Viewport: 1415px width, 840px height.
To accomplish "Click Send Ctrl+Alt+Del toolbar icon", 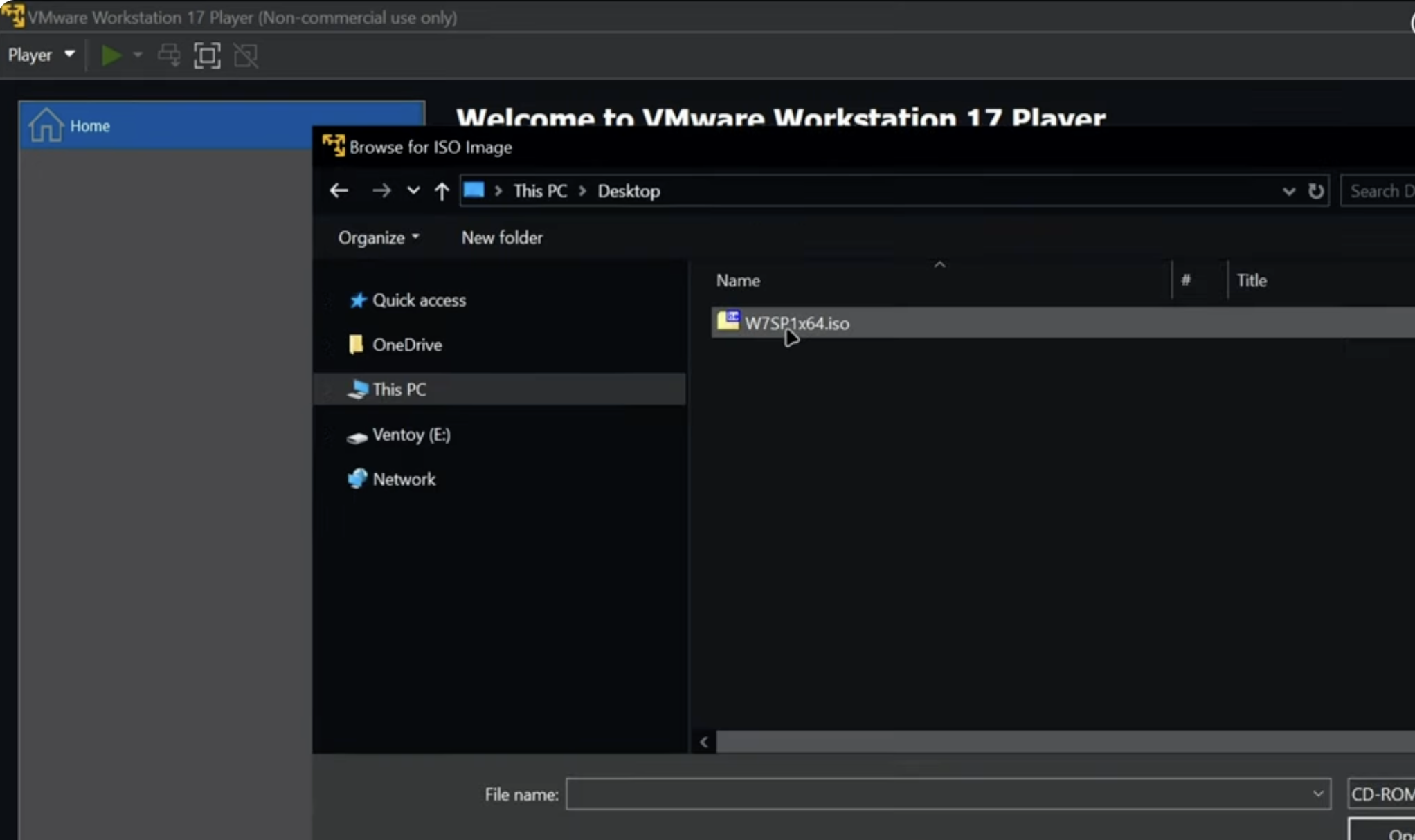I will coord(169,55).
